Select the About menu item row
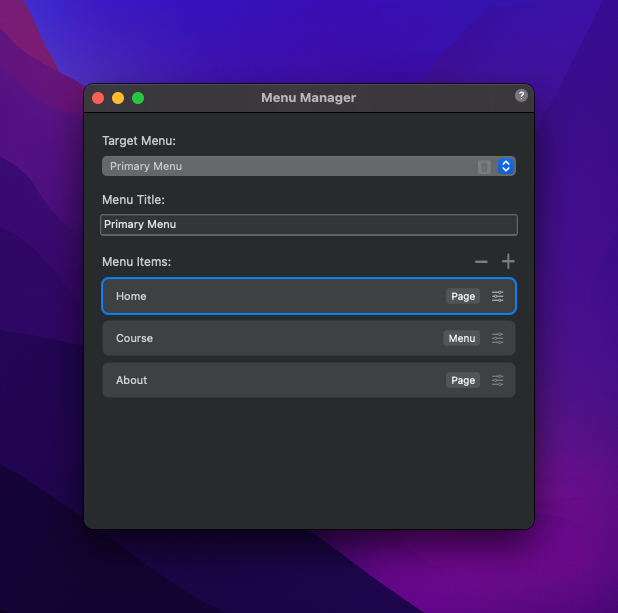This screenshot has width=618, height=613. 270,381
